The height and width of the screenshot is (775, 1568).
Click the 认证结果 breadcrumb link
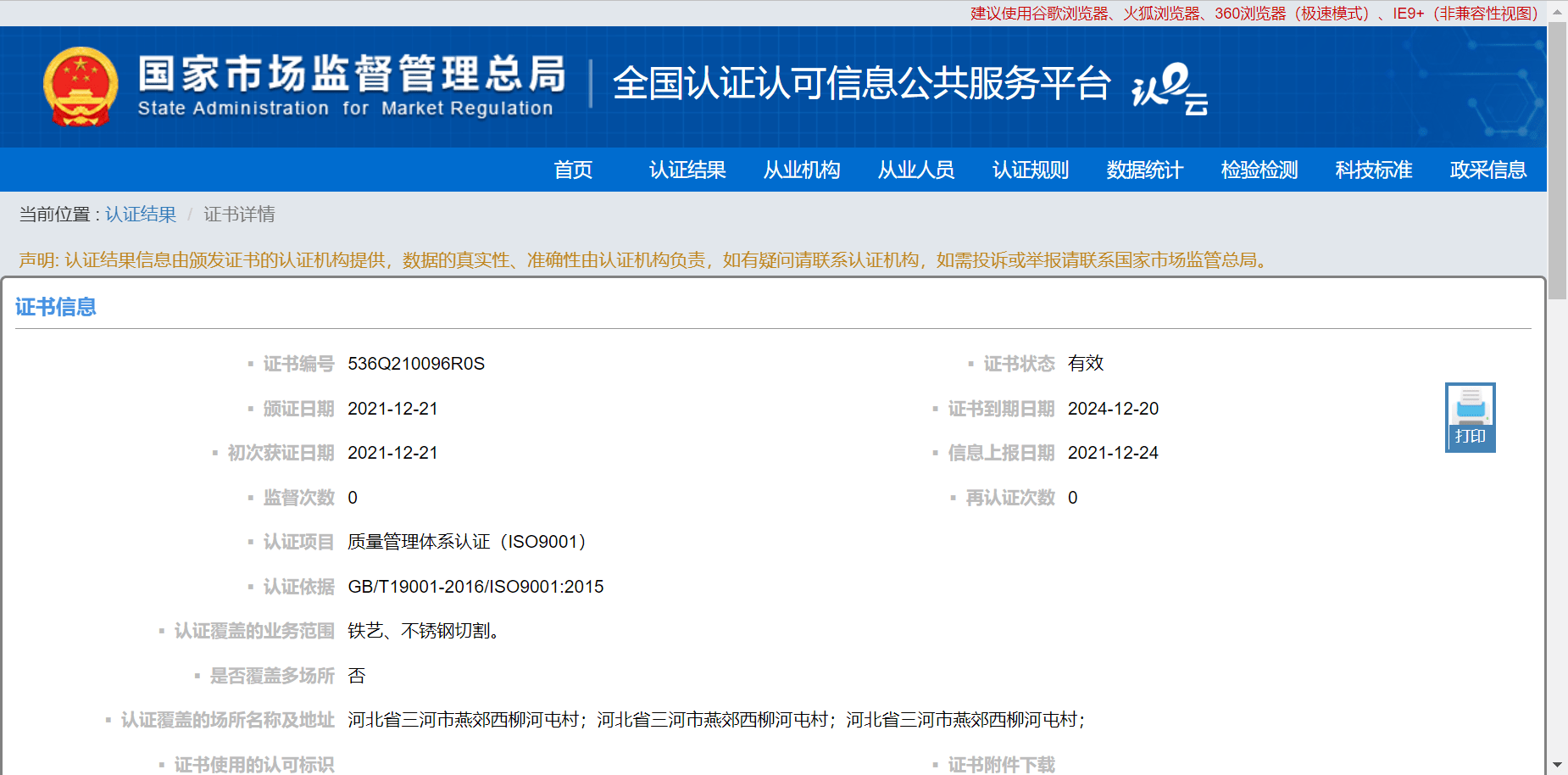coord(141,215)
